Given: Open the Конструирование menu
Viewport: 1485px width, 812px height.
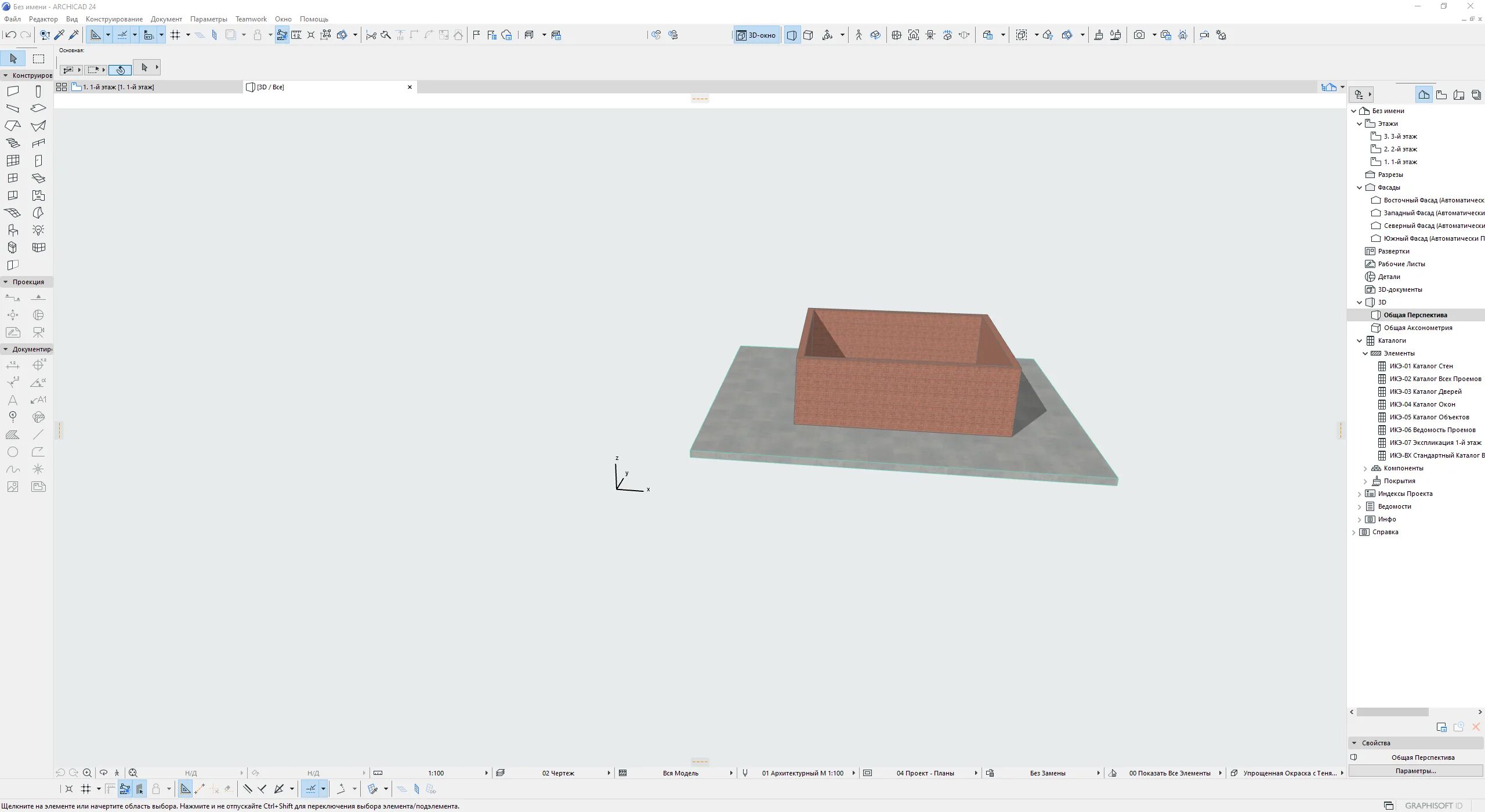Looking at the screenshot, I should coord(114,19).
